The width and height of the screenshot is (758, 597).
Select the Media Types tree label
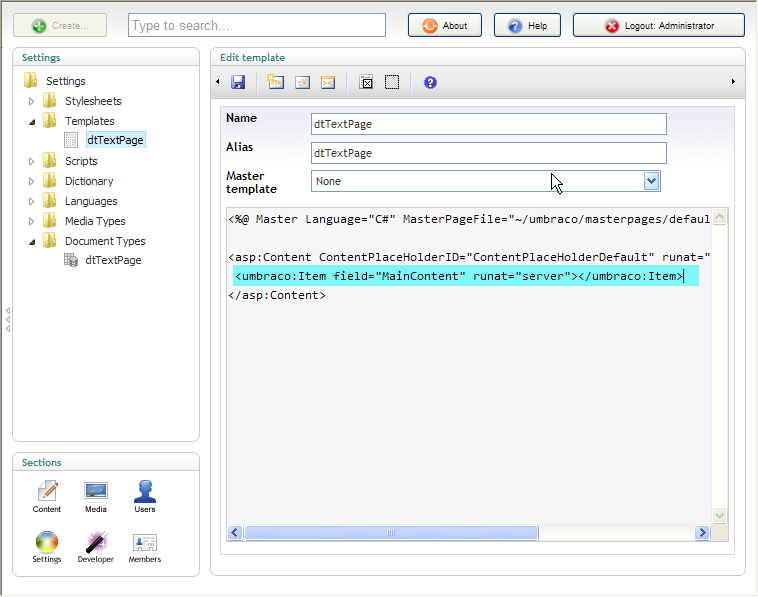click(x=95, y=221)
